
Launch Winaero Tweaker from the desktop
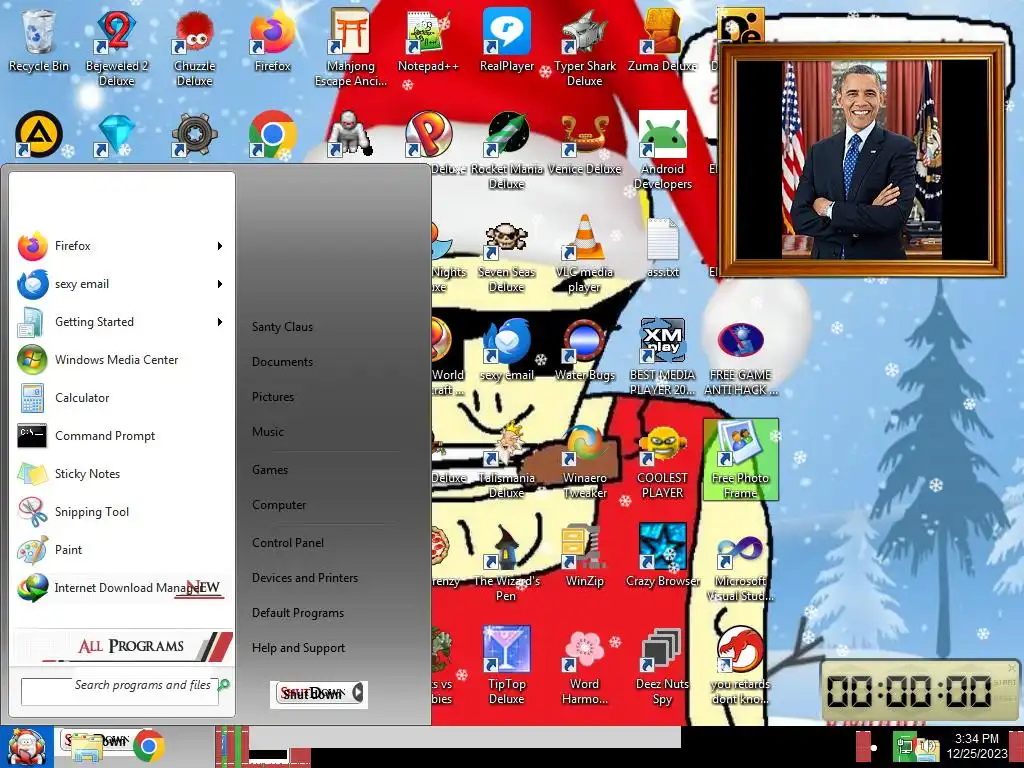(584, 461)
